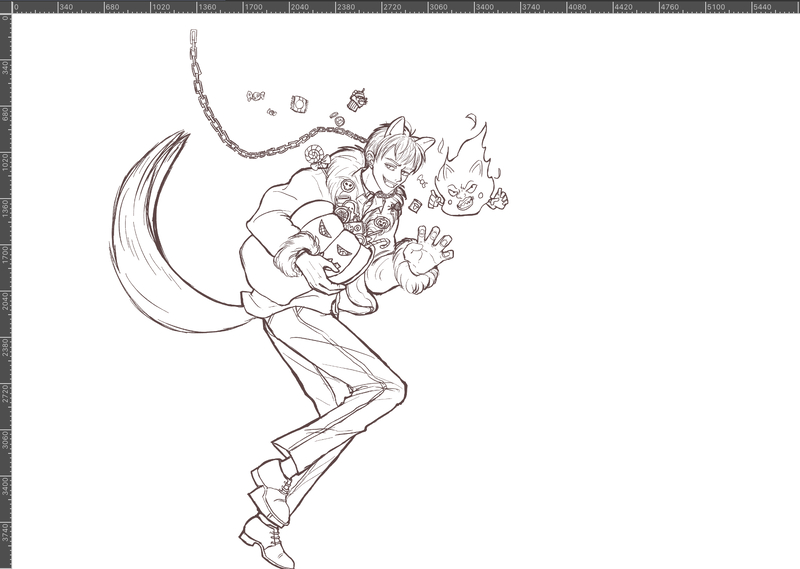Click the swirl lollipop on the character's shoulder
Viewport: 800px width, 569px height.
[315, 156]
